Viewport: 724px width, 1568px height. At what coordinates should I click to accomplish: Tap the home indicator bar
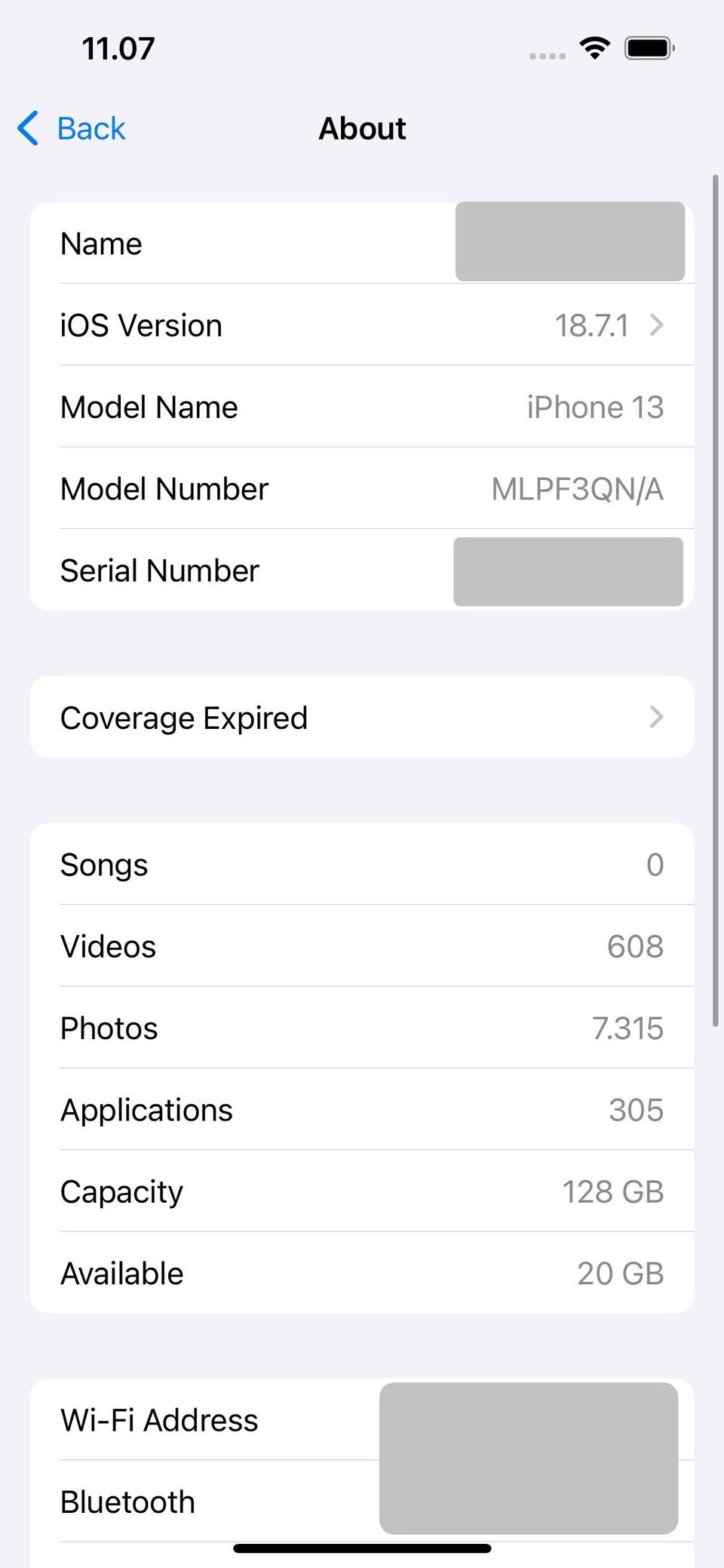pyautogui.click(x=362, y=1548)
